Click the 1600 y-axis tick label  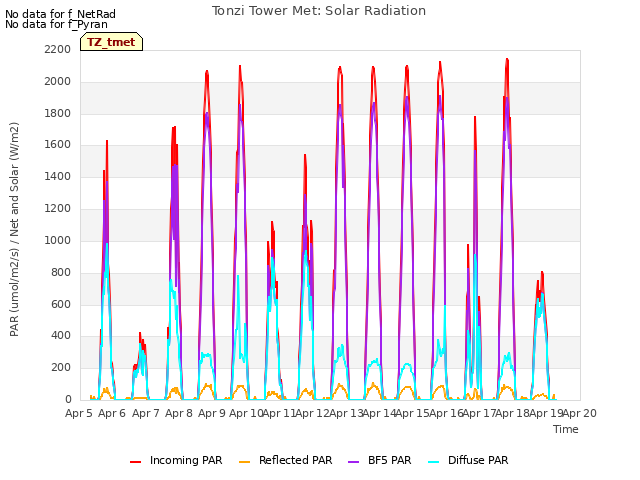tap(58, 144)
